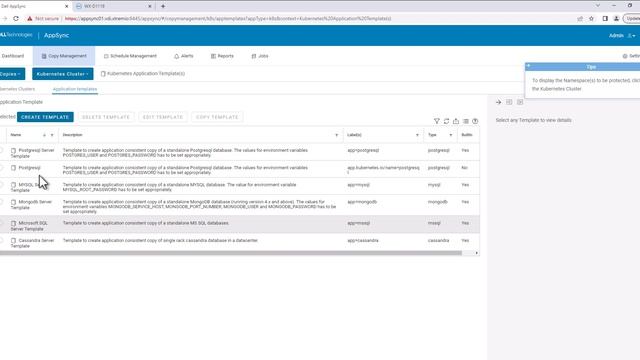This screenshot has height=360, width=640.
Task: Click the middle layout icon in the details pane
Action: click(x=509, y=102)
